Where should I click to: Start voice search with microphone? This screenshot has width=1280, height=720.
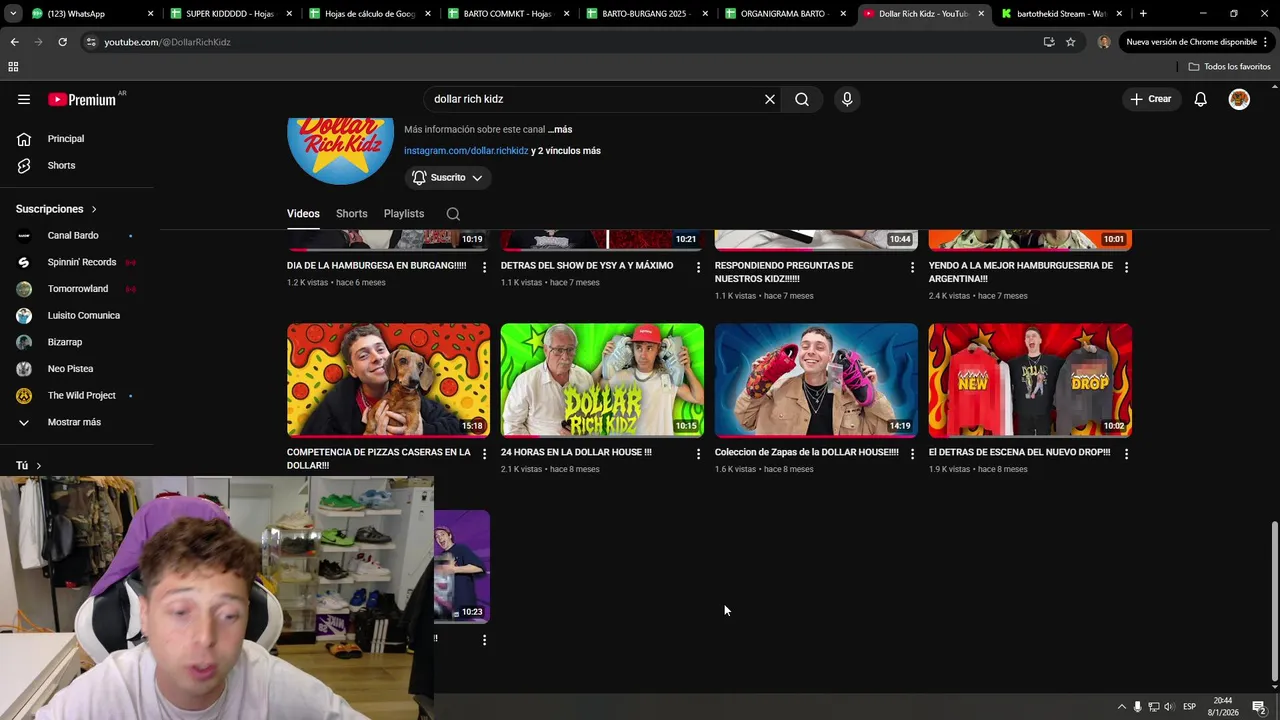point(847,99)
